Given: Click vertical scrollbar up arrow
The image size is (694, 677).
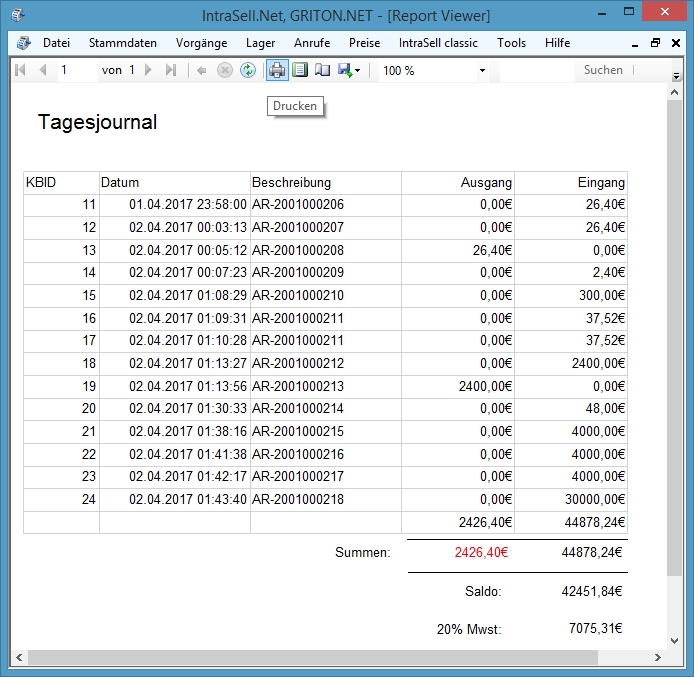Looking at the screenshot, I should 675,92.
